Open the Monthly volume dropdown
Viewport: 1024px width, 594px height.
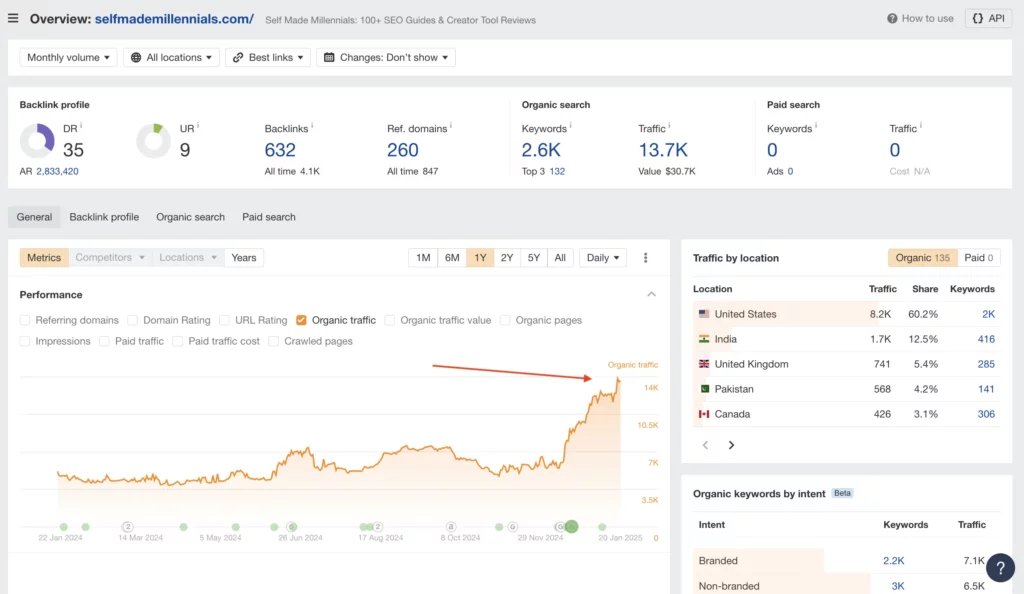pos(67,57)
